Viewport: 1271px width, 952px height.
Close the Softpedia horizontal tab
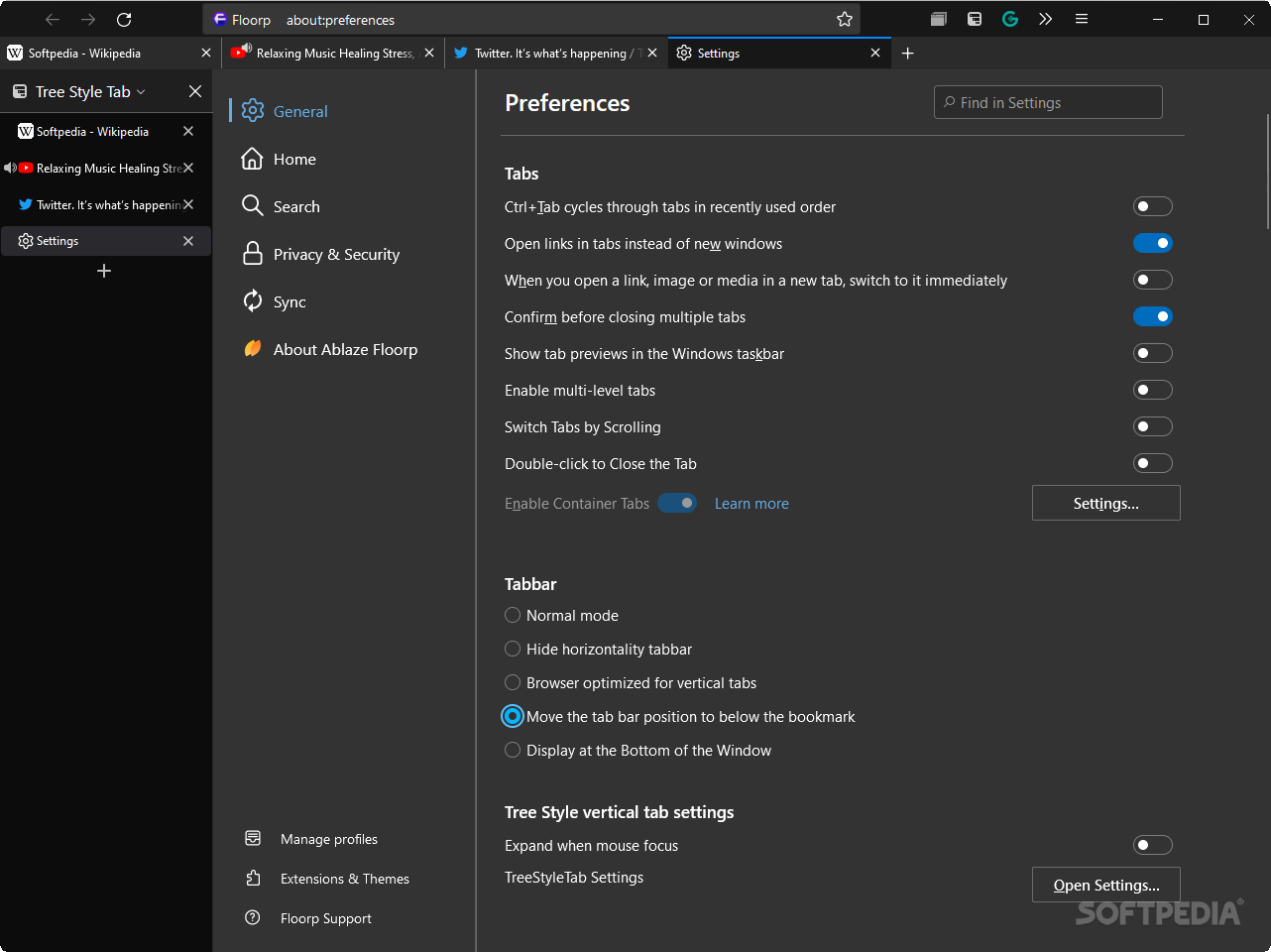coord(206,54)
